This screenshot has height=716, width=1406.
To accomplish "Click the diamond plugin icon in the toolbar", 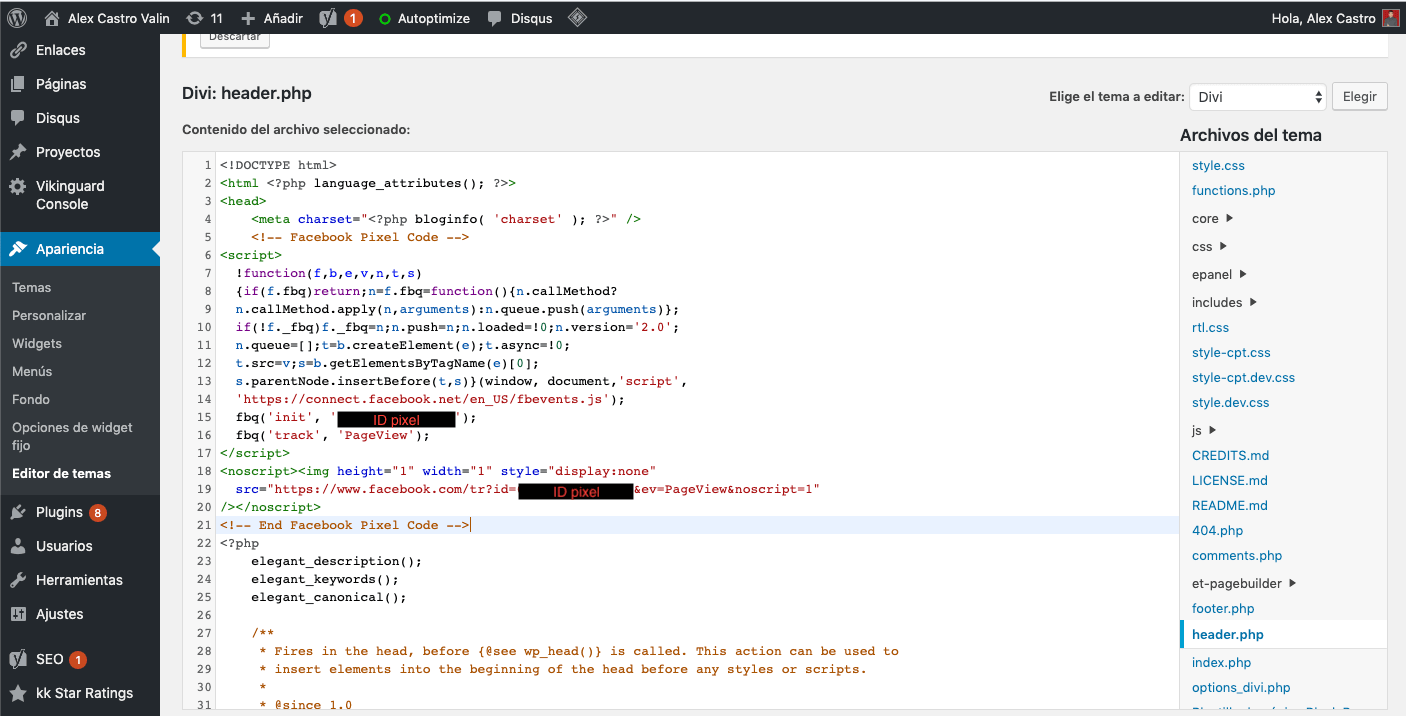I will (577, 17).
